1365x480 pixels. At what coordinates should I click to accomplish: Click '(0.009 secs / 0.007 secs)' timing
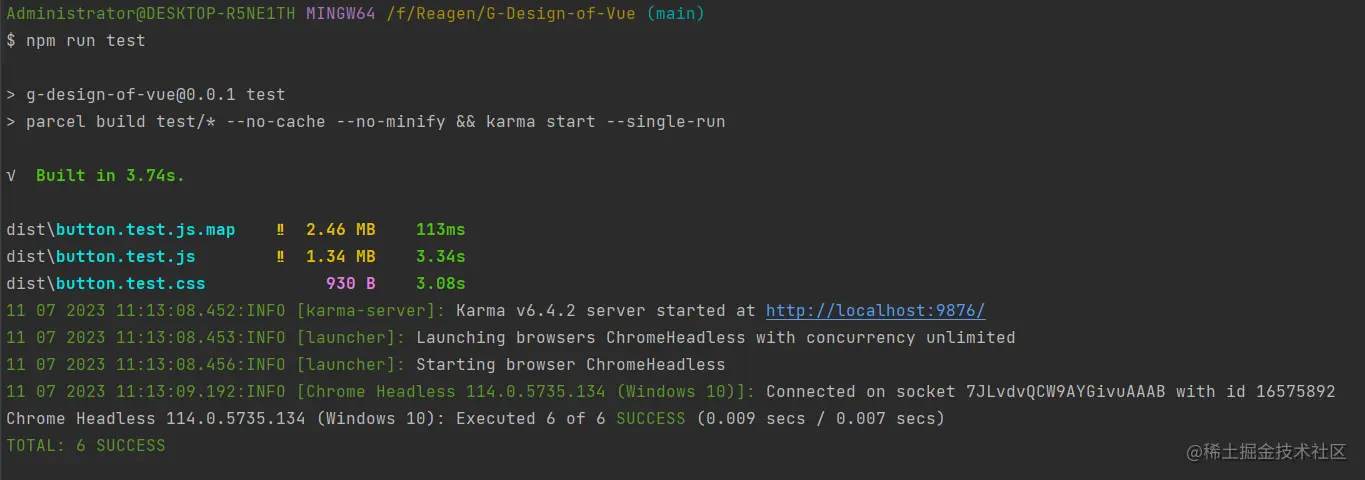click(821, 419)
